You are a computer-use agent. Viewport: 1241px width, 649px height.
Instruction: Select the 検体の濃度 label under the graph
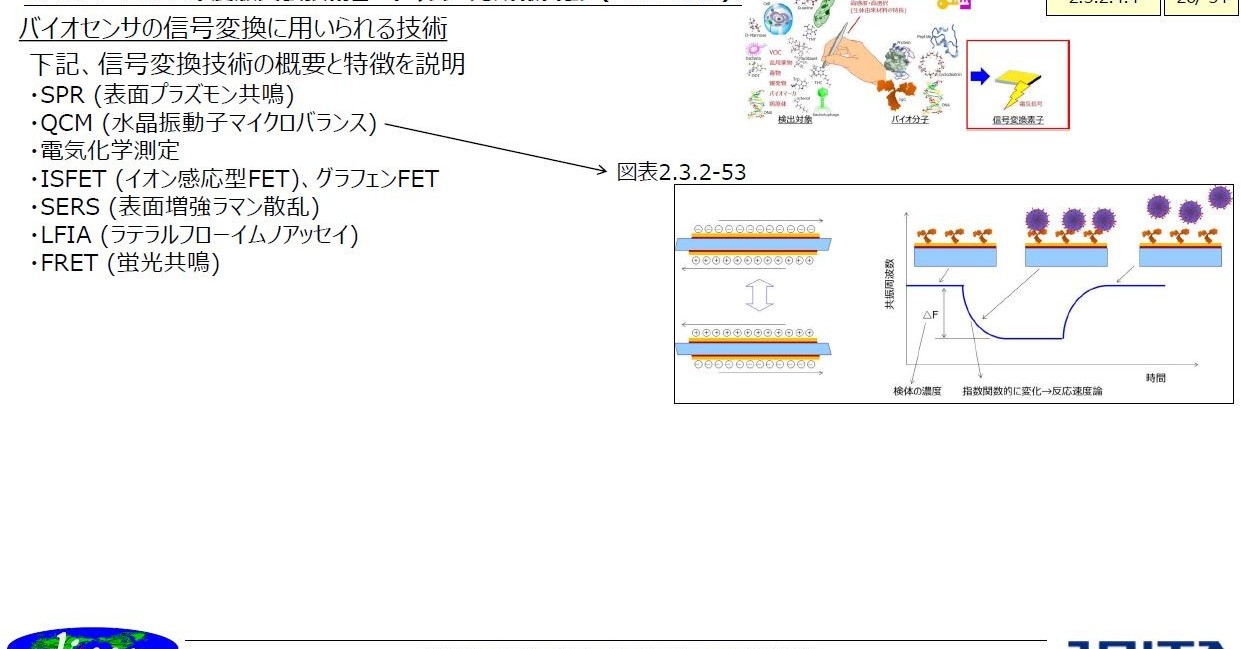click(918, 391)
